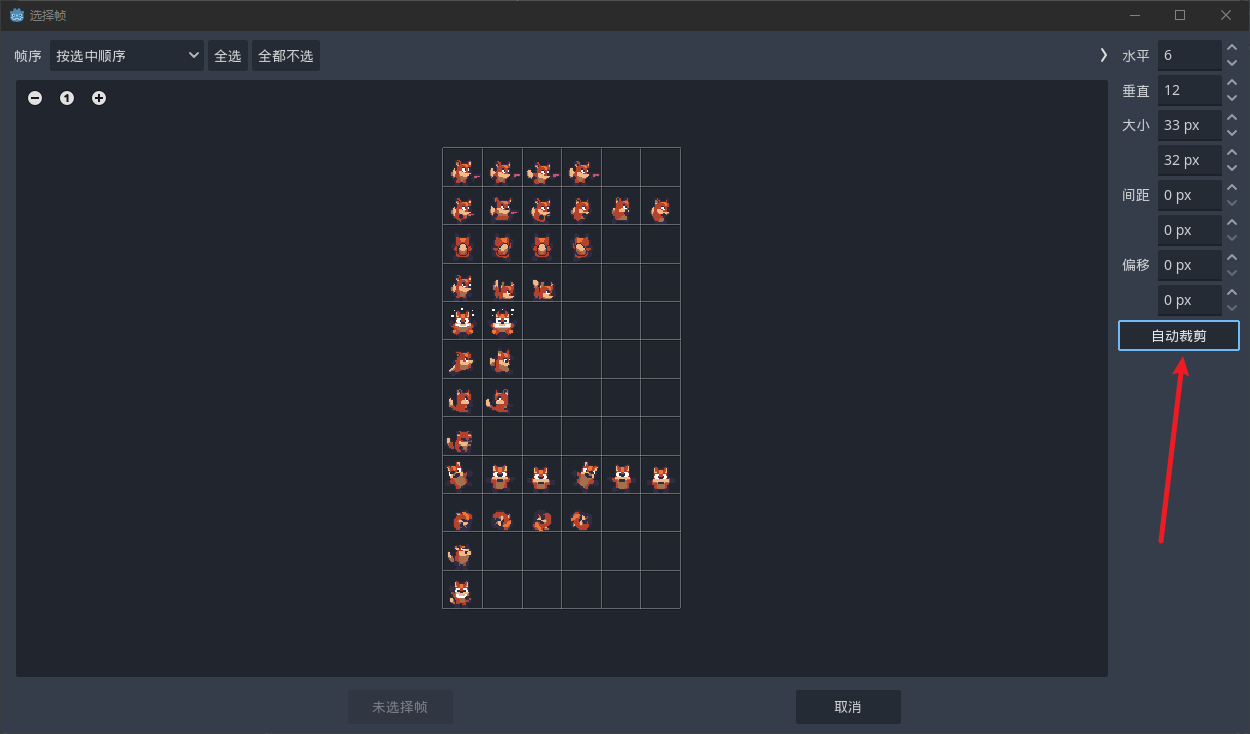
Task: Select the single fox frame in the bottom row
Action: tap(461, 592)
